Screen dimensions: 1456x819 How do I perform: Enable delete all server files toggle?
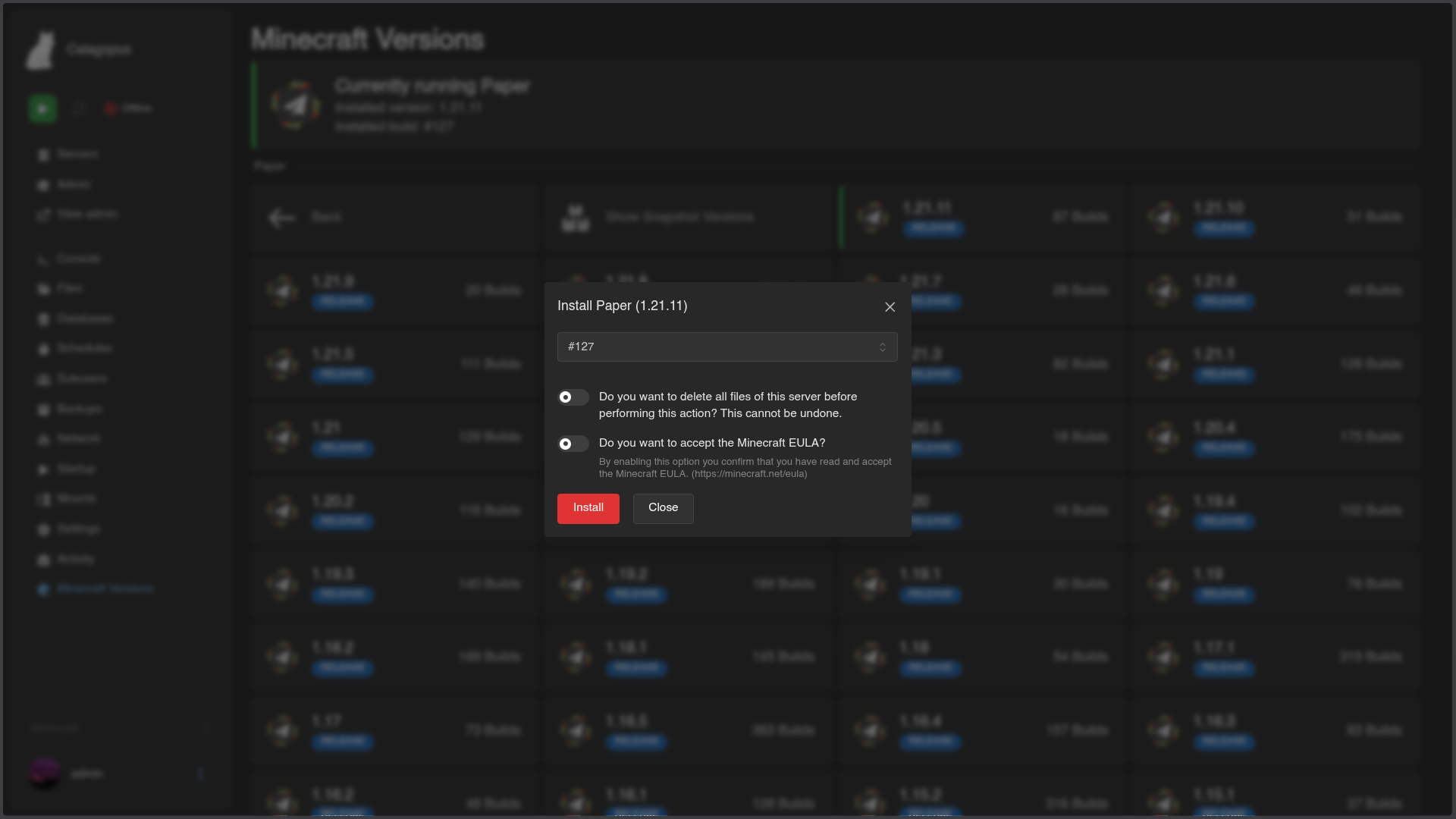(x=573, y=397)
